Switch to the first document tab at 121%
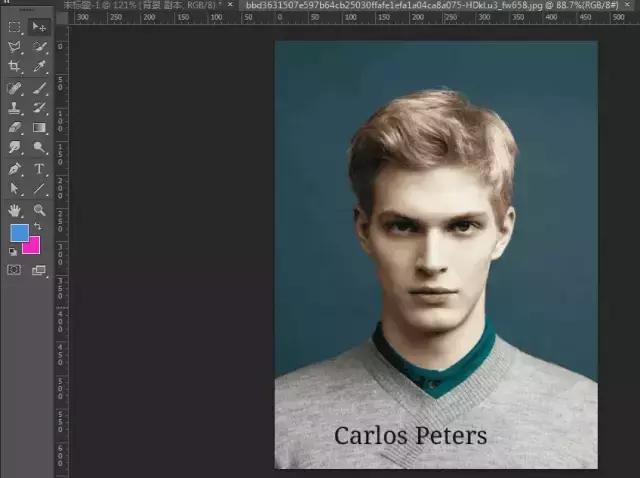 142,5
